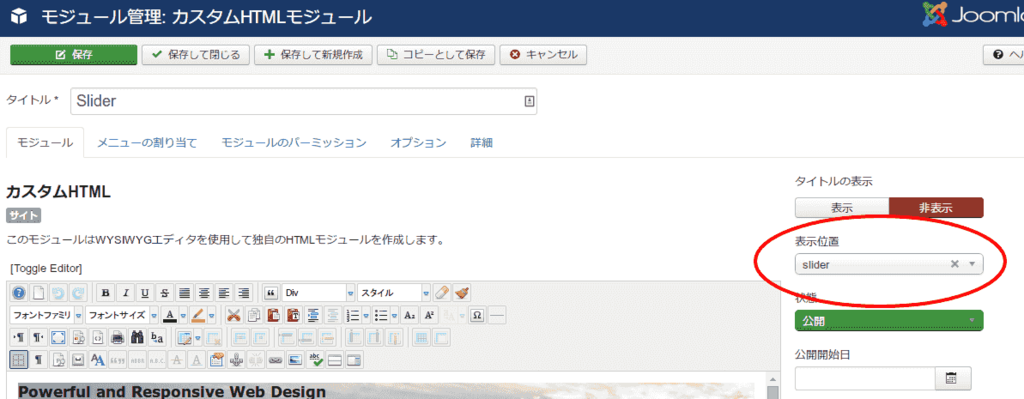Open モジュールのパーミッション tab
The height and width of the screenshot is (399, 1024).
click(x=293, y=142)
